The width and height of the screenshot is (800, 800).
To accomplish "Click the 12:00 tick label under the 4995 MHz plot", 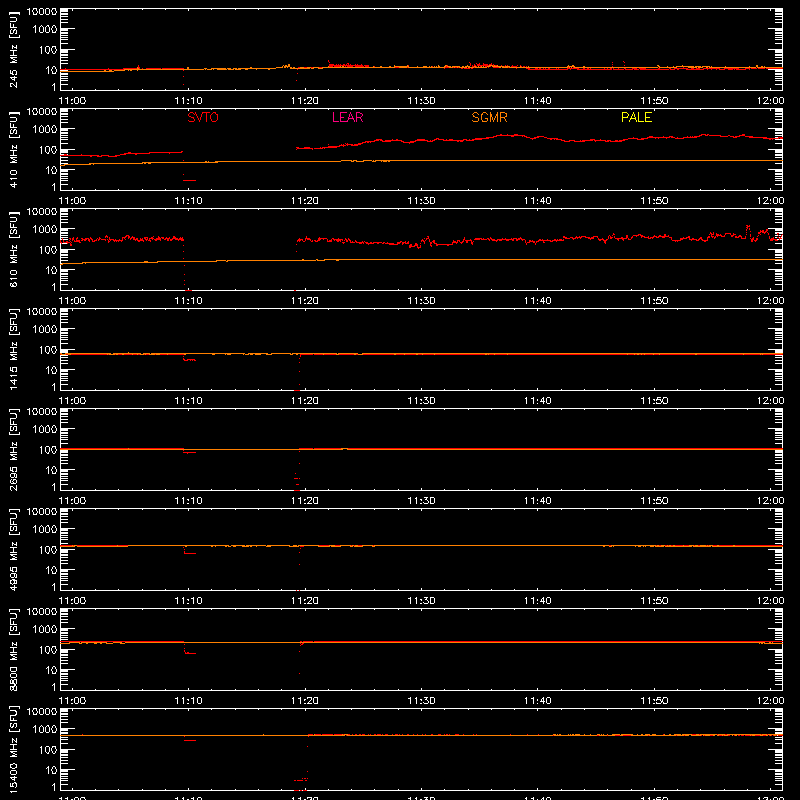I will pos(770,601).
